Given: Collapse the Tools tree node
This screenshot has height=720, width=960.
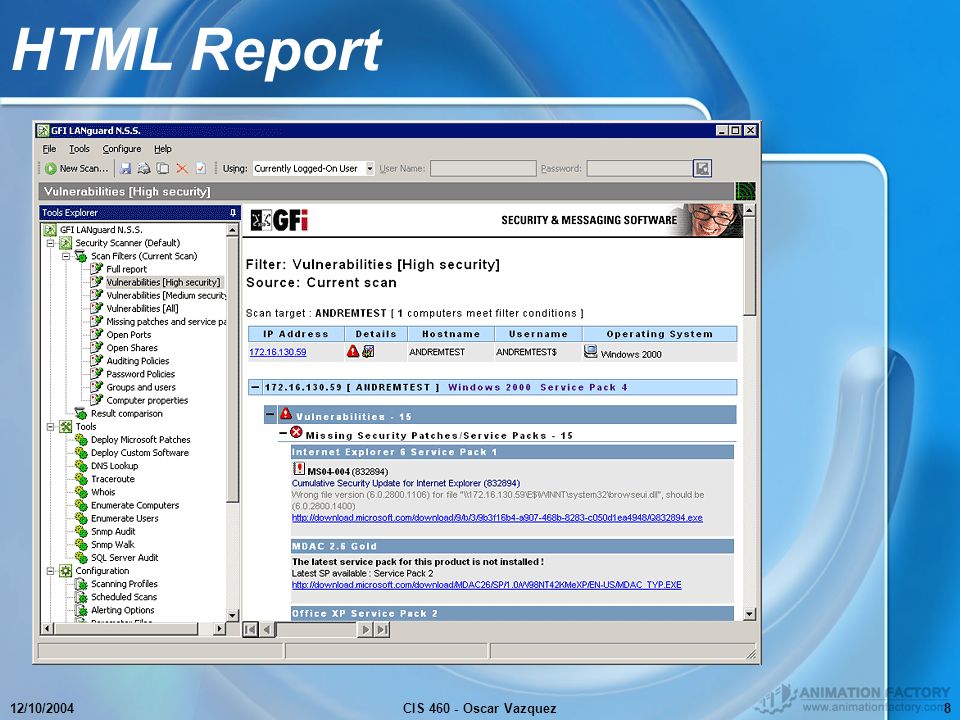Looking at the screenshot, I should 51,427.
